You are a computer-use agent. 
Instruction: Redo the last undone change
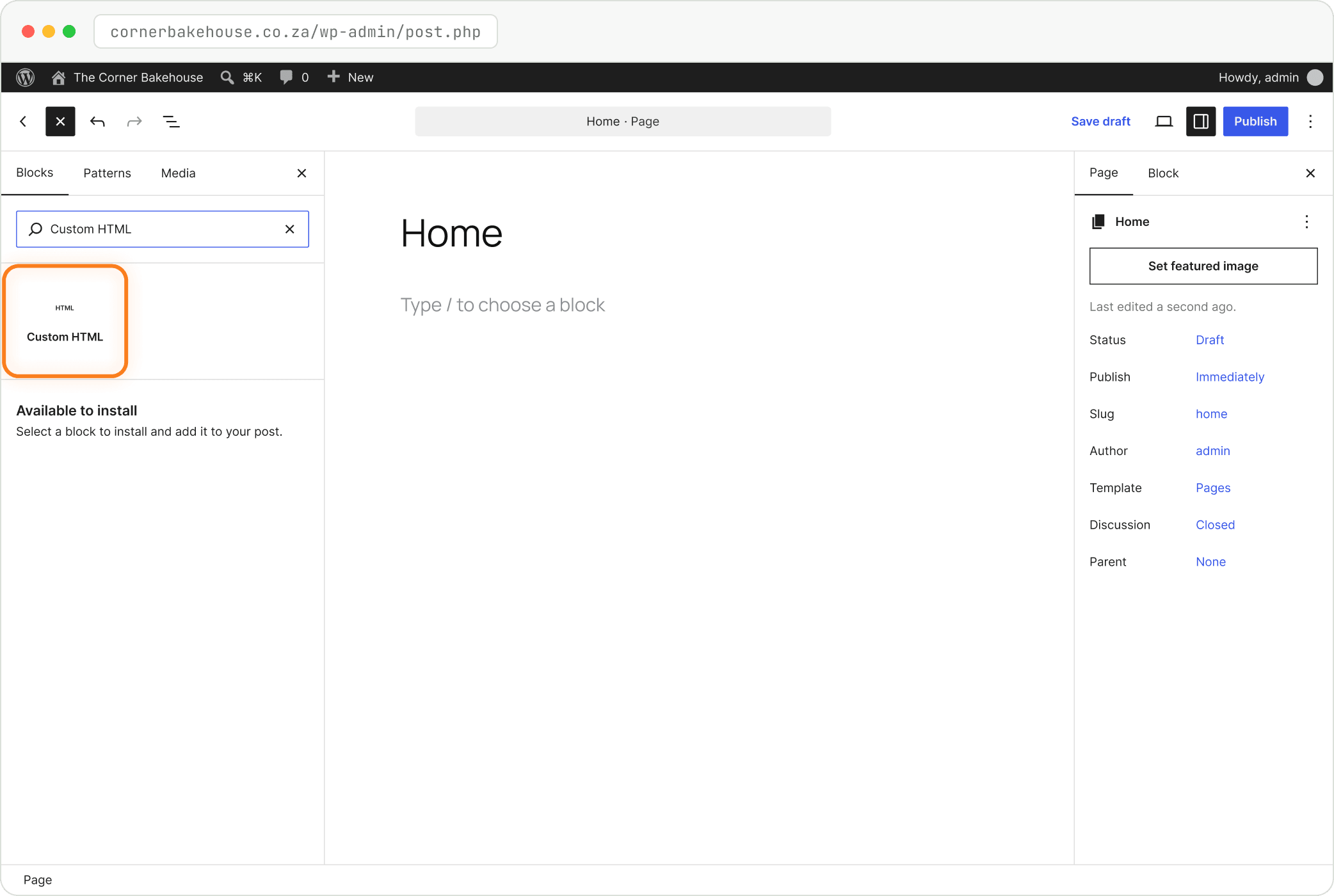[x=134, y=122]
